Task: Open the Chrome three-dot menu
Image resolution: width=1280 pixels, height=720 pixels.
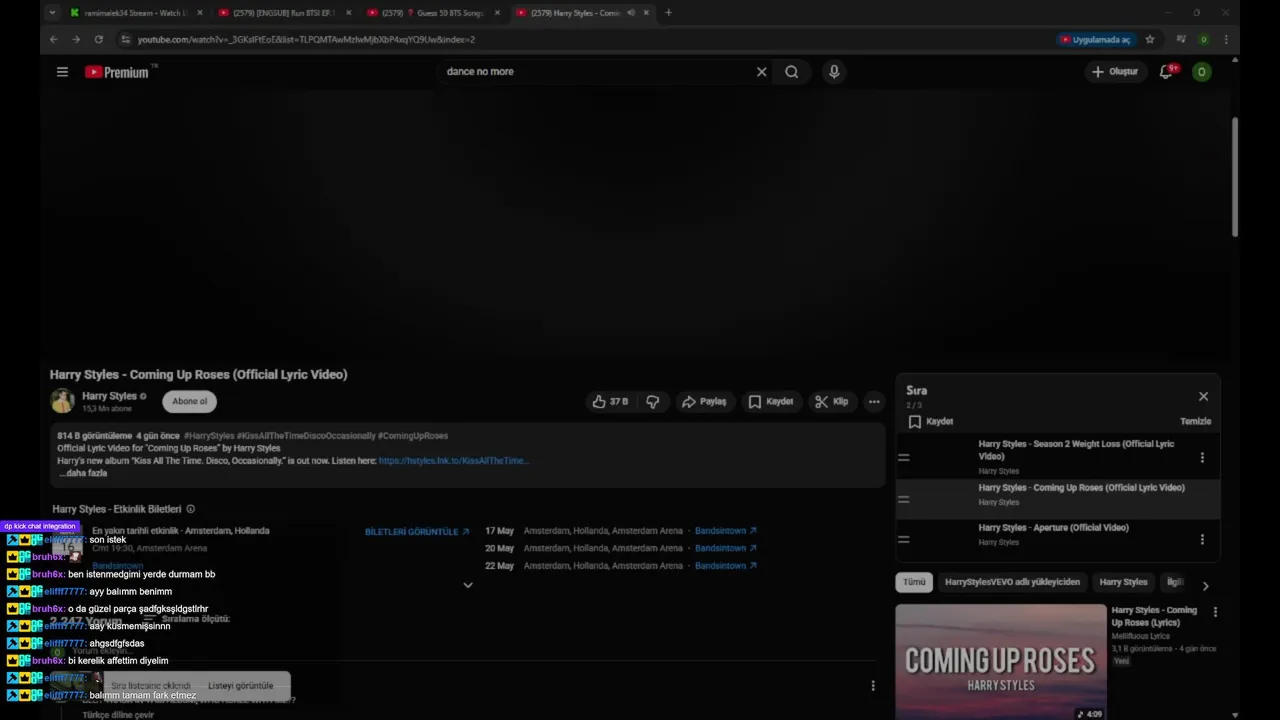Action: tap(1226, 39)
